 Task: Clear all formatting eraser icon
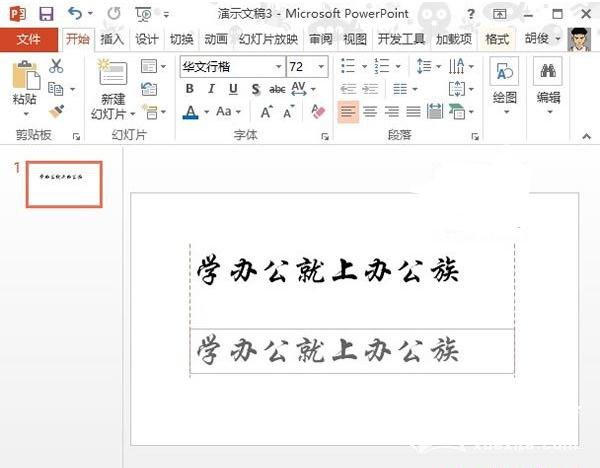point(318,112)
